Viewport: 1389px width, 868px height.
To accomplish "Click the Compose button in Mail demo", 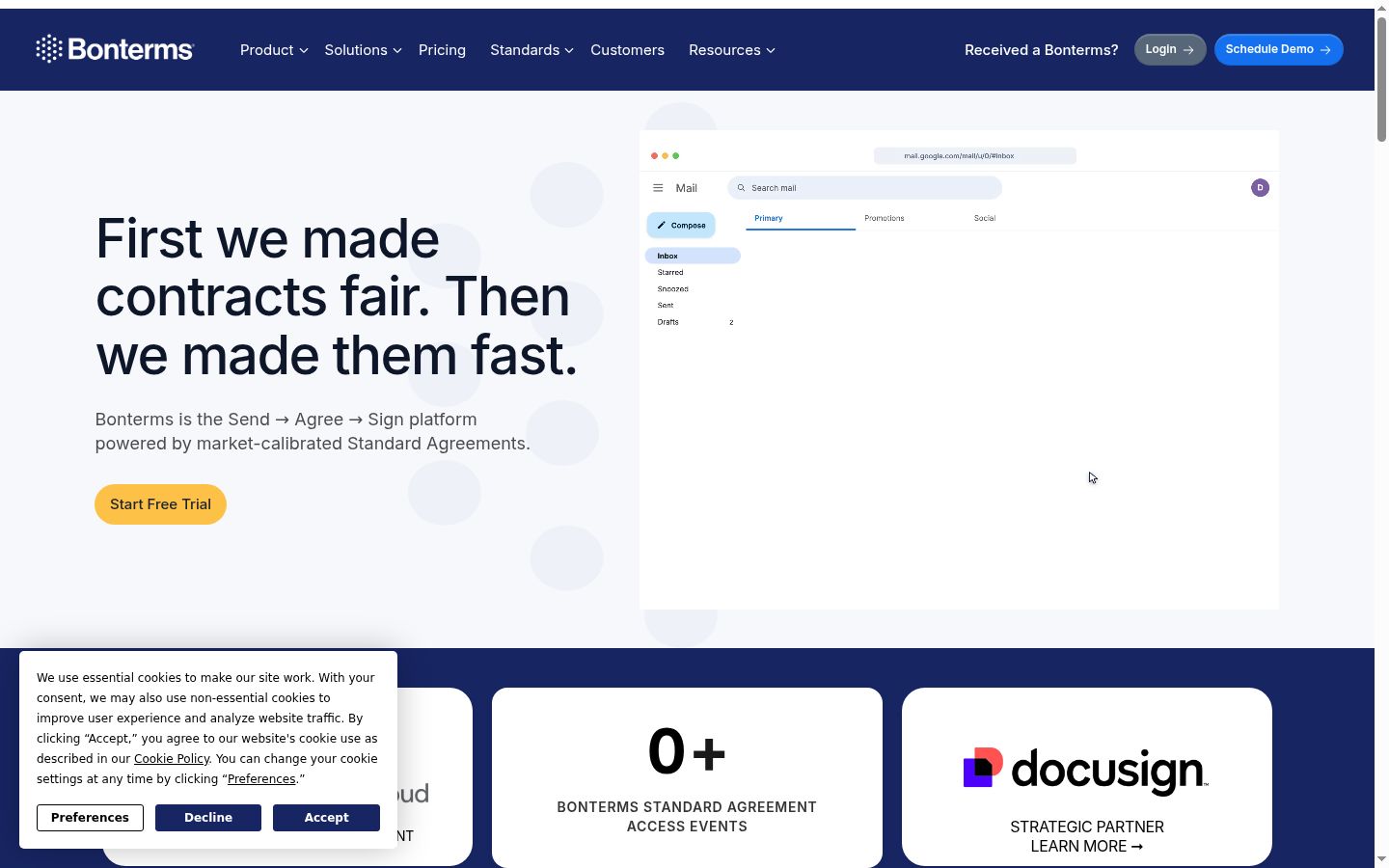I will [681, 226].
